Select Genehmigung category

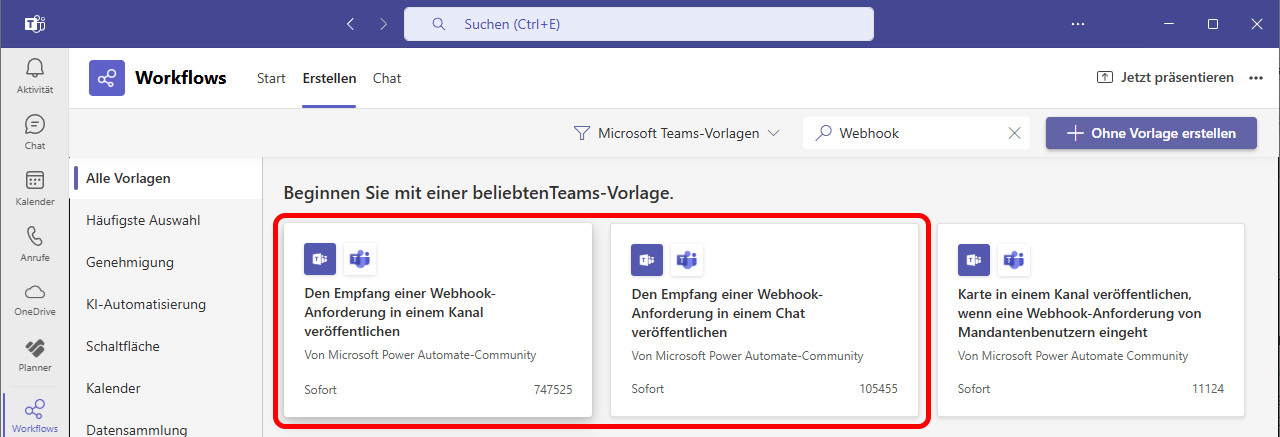(130, 262)
